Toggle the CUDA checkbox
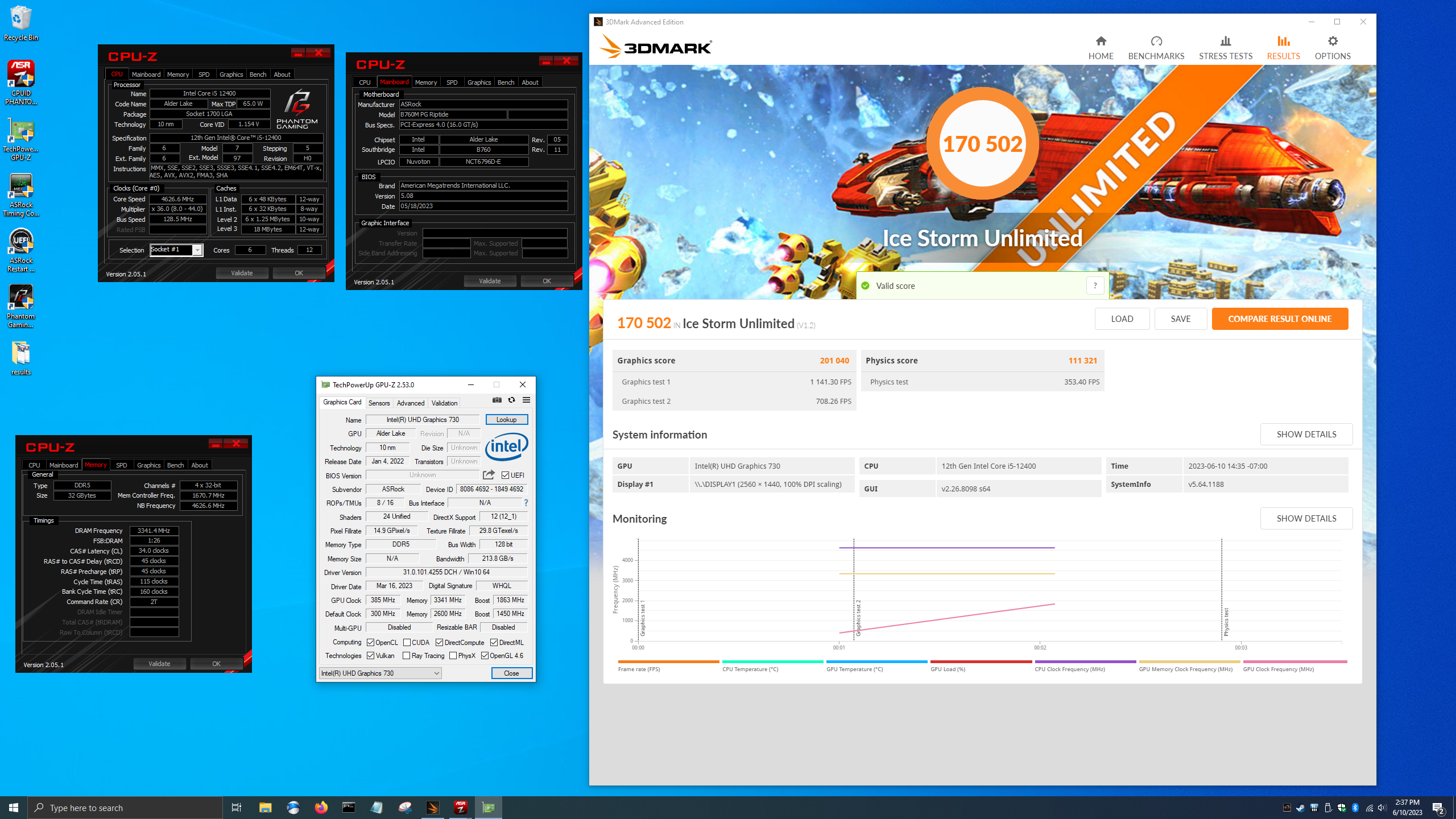This screenshot has height=819, width=1456. [407, 642]
